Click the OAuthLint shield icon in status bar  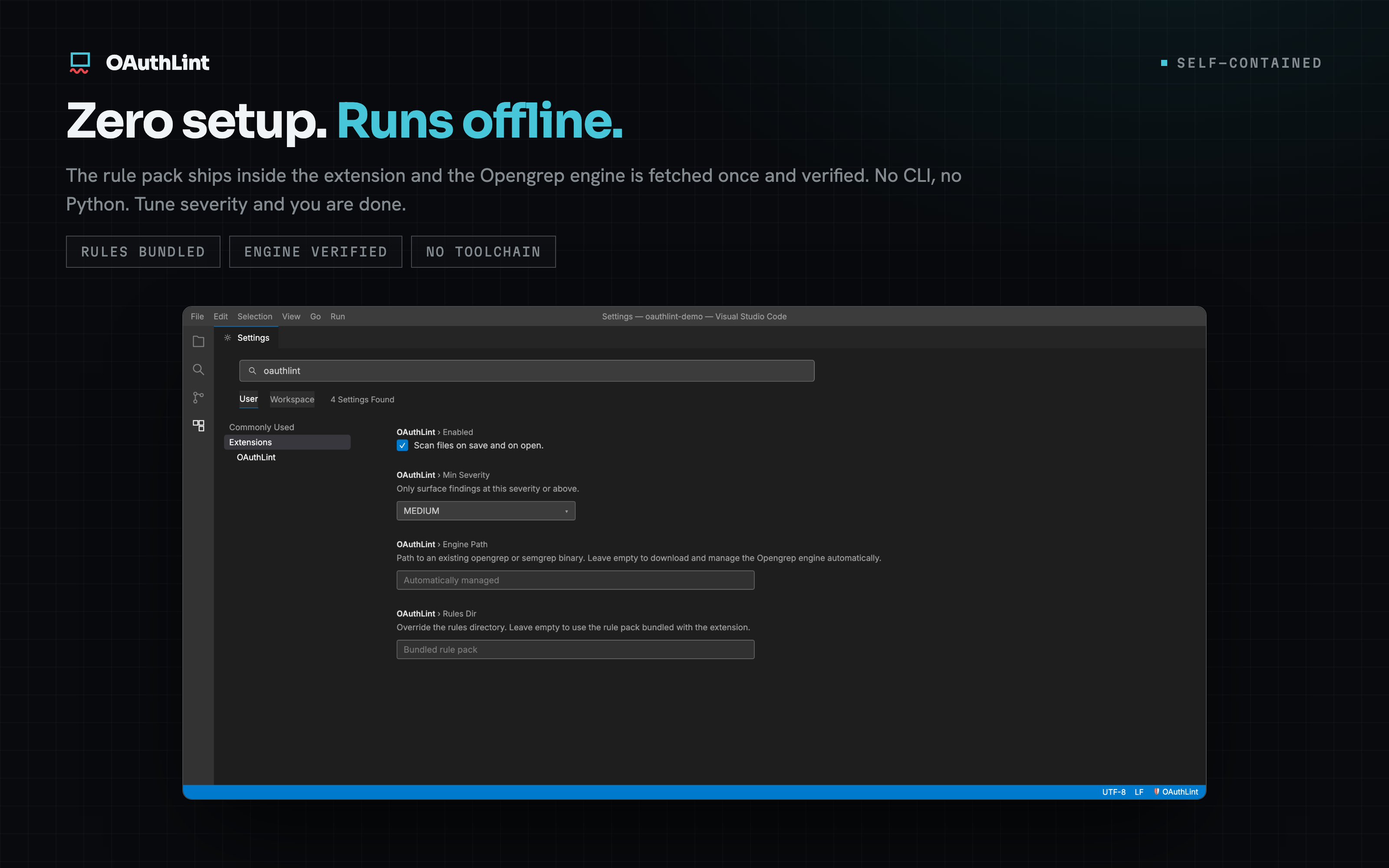point(1156,792)
